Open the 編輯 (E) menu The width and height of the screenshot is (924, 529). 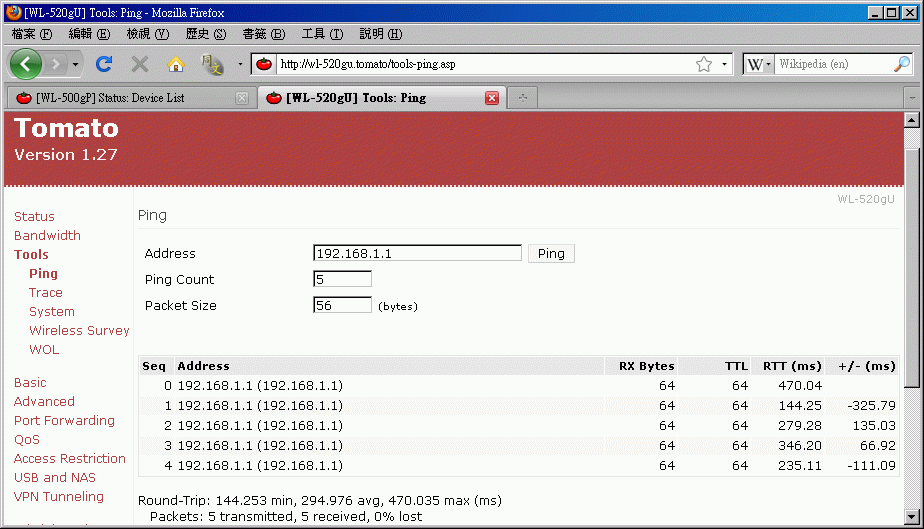pos(89,34)
